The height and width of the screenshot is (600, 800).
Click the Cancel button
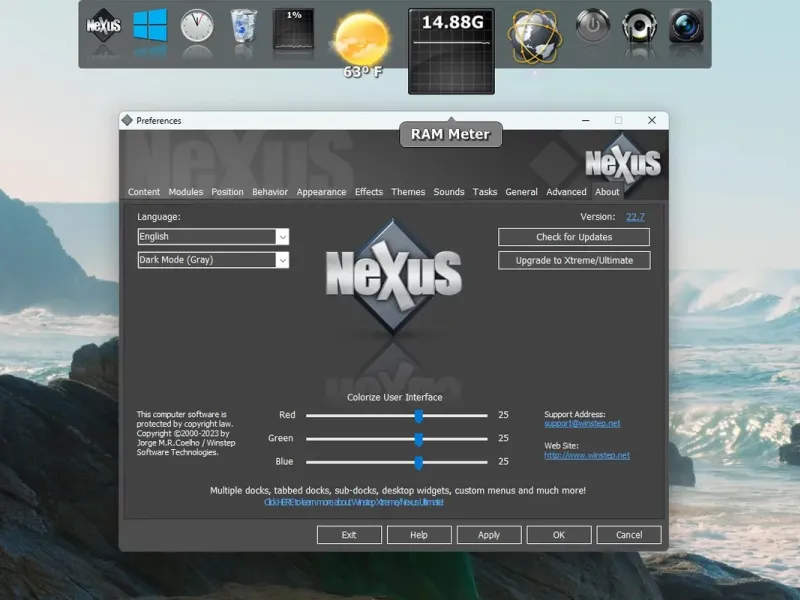[629, 535]
